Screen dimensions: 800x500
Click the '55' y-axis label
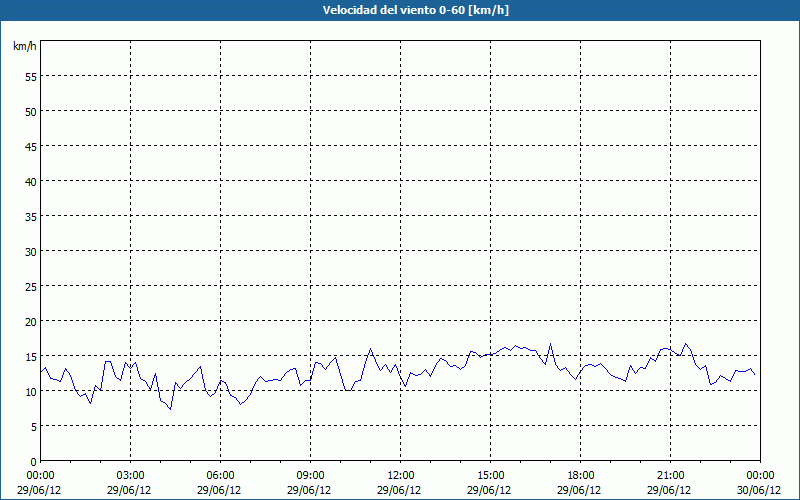coord(31,78)
